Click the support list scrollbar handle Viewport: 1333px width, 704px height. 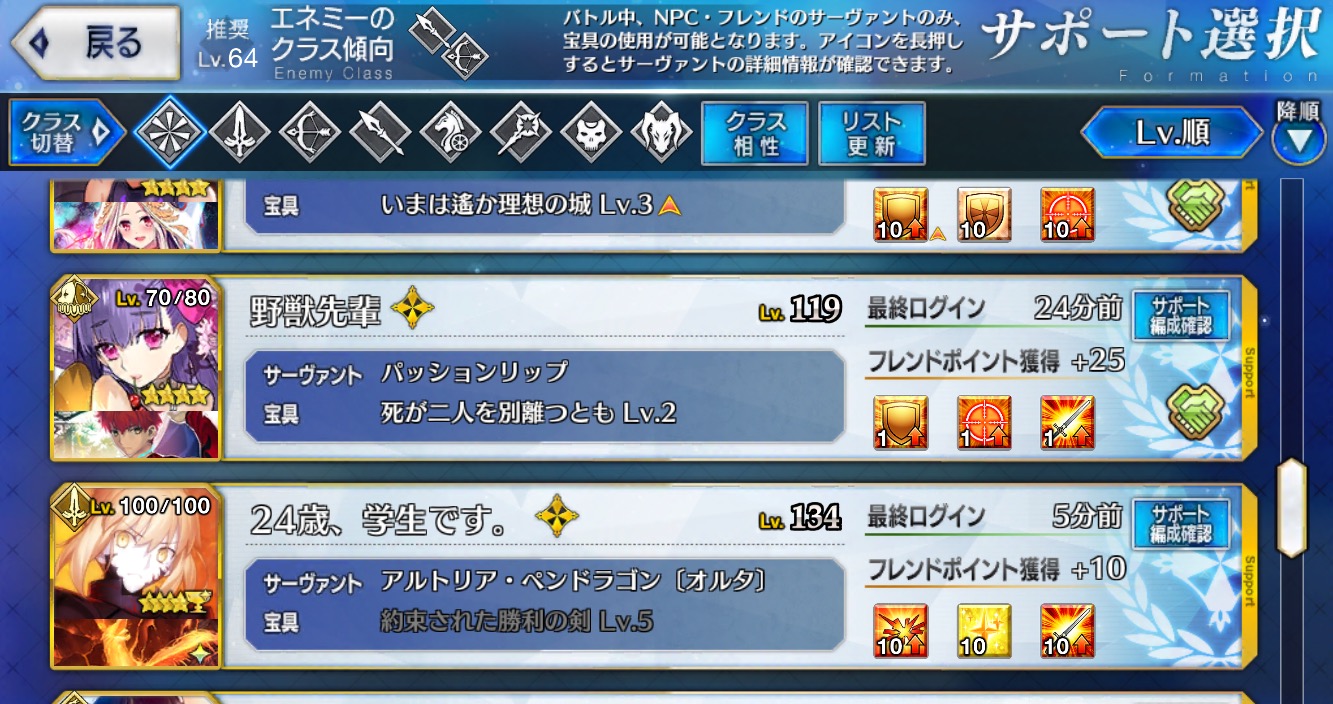(1292, 507)
